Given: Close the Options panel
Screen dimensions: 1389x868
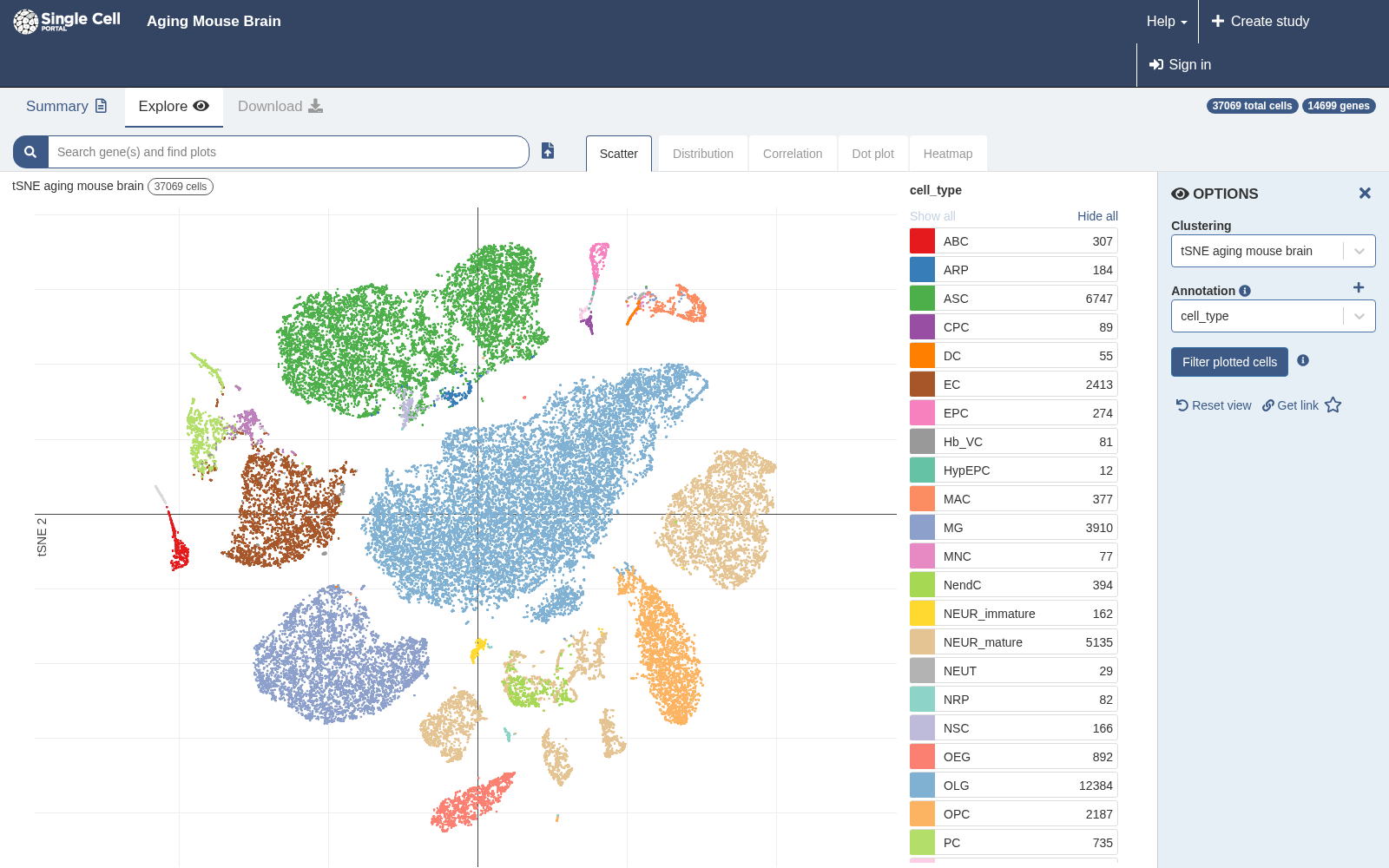Looking at the screenshot, I should coord(1365,194).
